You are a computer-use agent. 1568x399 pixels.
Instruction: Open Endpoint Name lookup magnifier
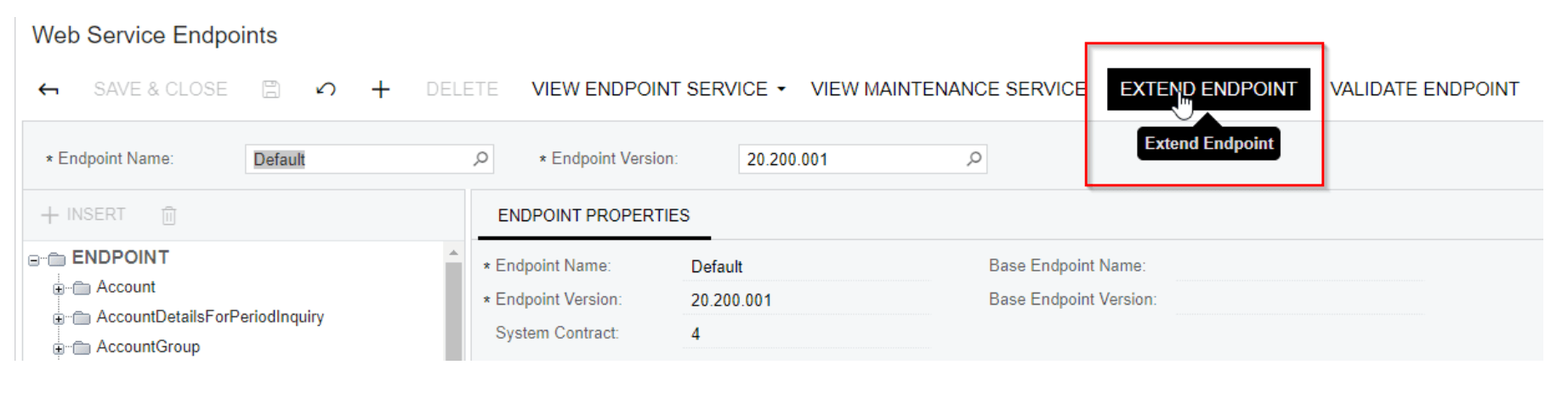coord(480,158)
